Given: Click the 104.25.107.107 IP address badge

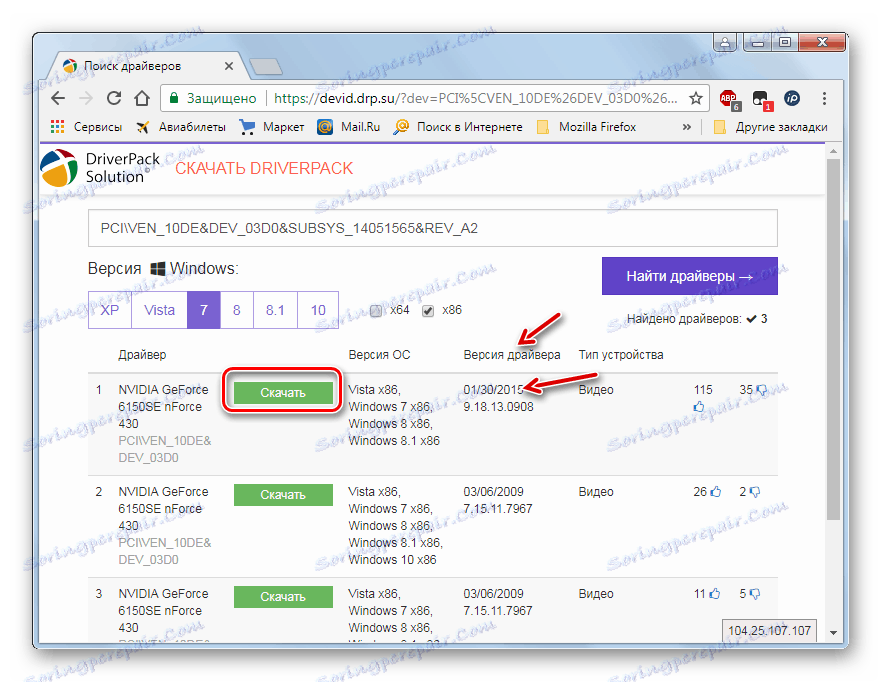Looking at the screenshot, I should (770, 630).
